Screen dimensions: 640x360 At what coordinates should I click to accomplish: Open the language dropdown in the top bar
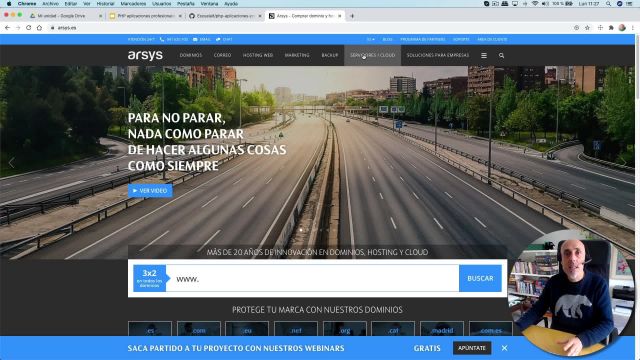(370, 40)
